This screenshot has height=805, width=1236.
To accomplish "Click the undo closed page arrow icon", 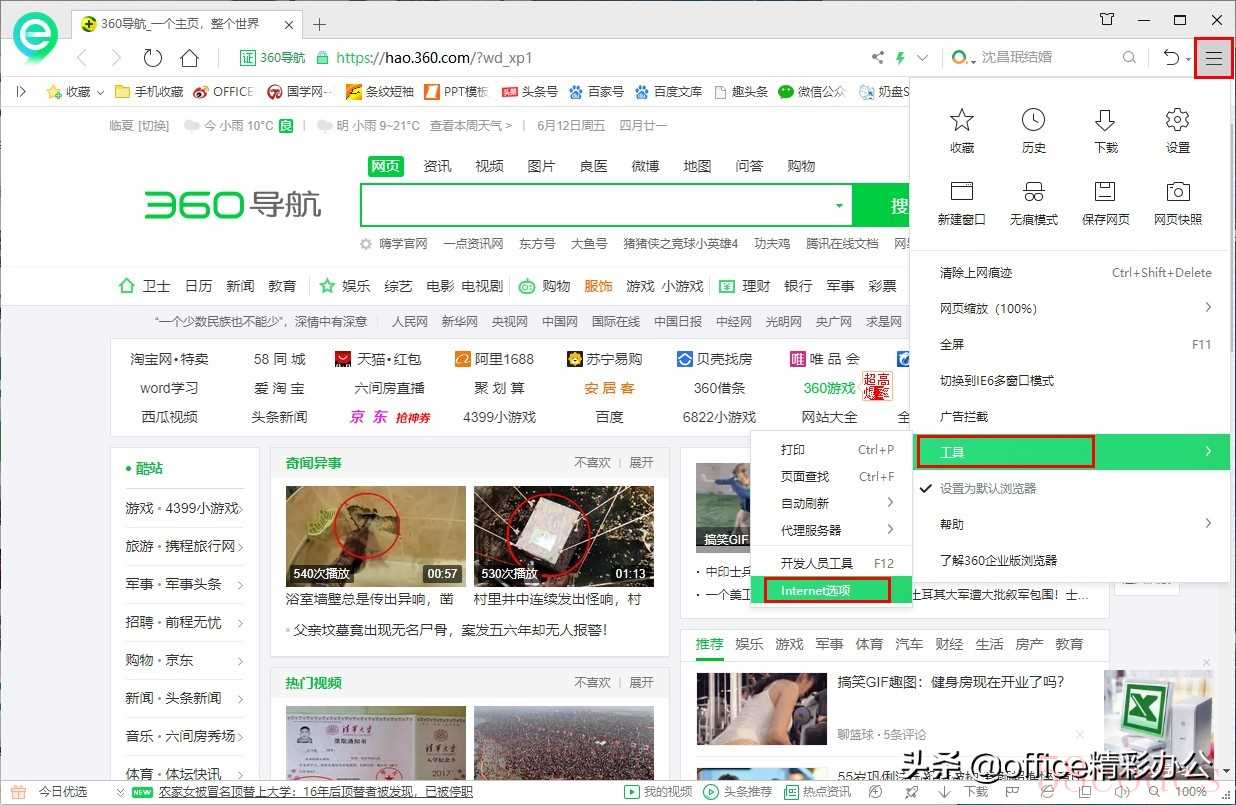I will point(1172,58).
